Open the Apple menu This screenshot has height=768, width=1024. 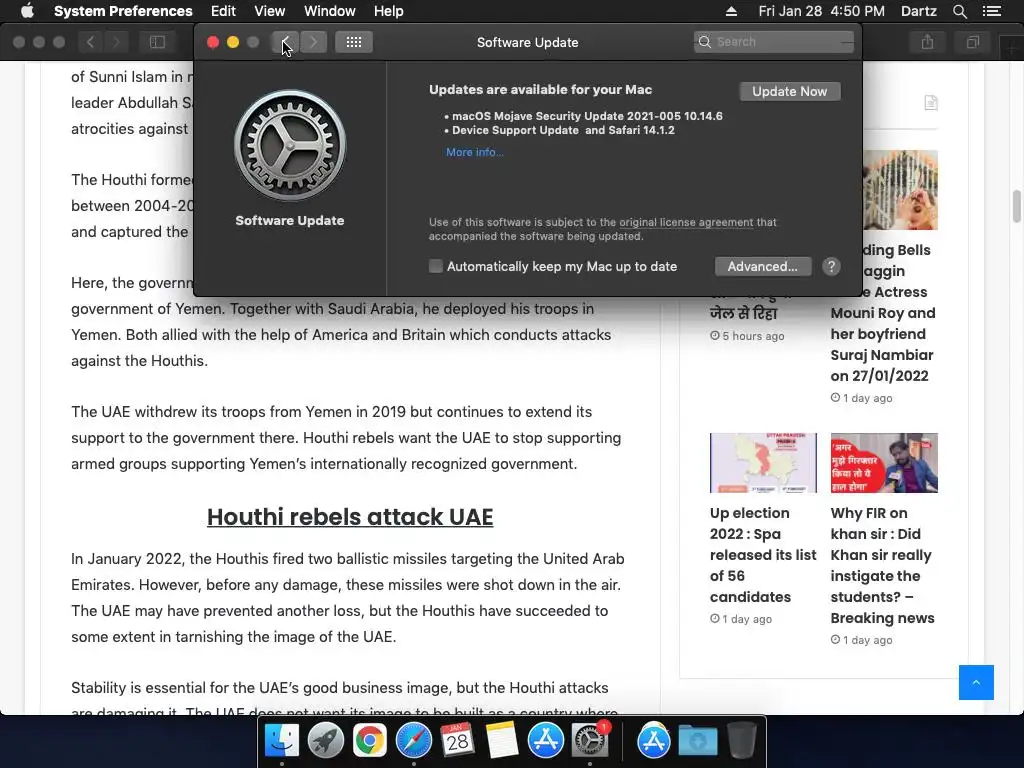27,11
